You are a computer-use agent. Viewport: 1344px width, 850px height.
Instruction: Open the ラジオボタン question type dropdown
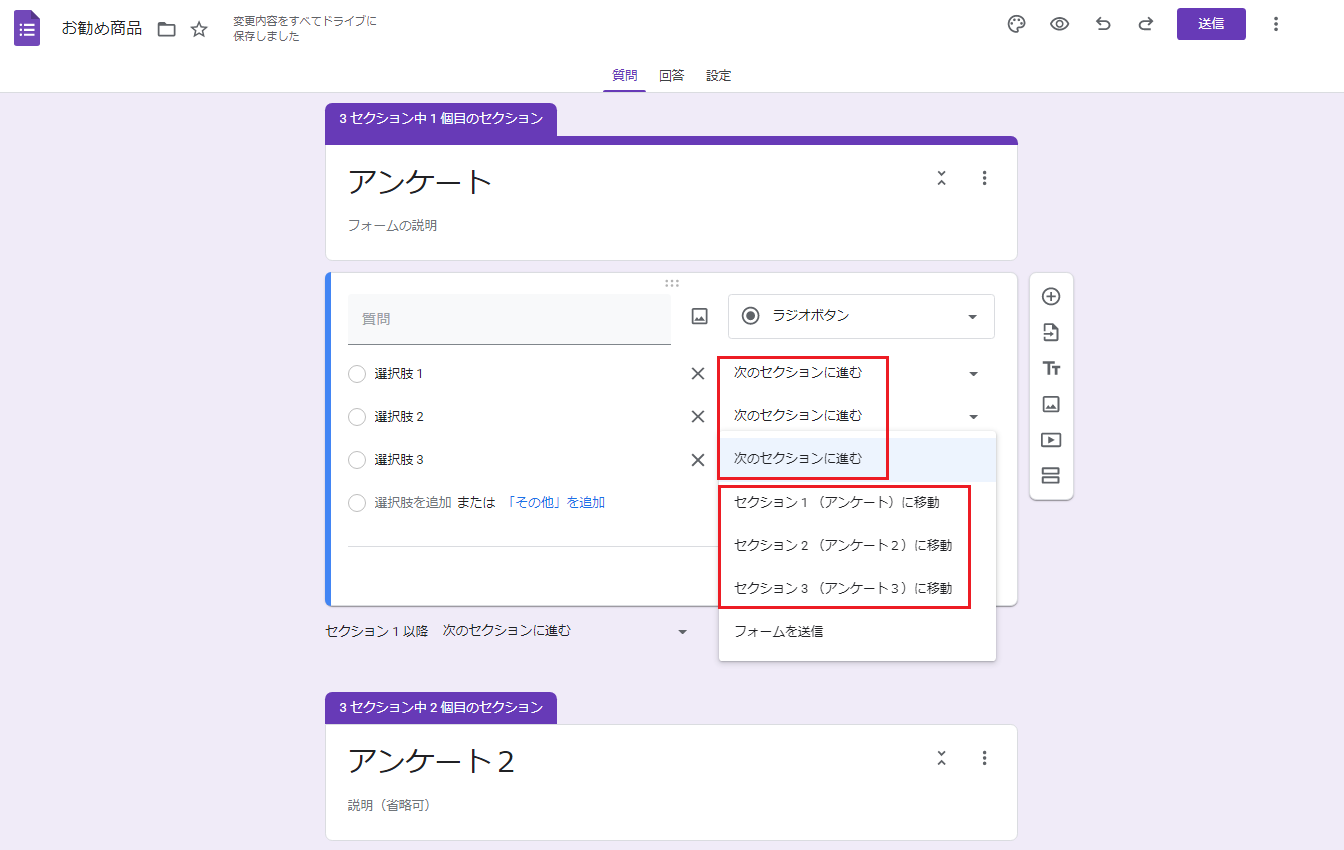tap(860, 316)
